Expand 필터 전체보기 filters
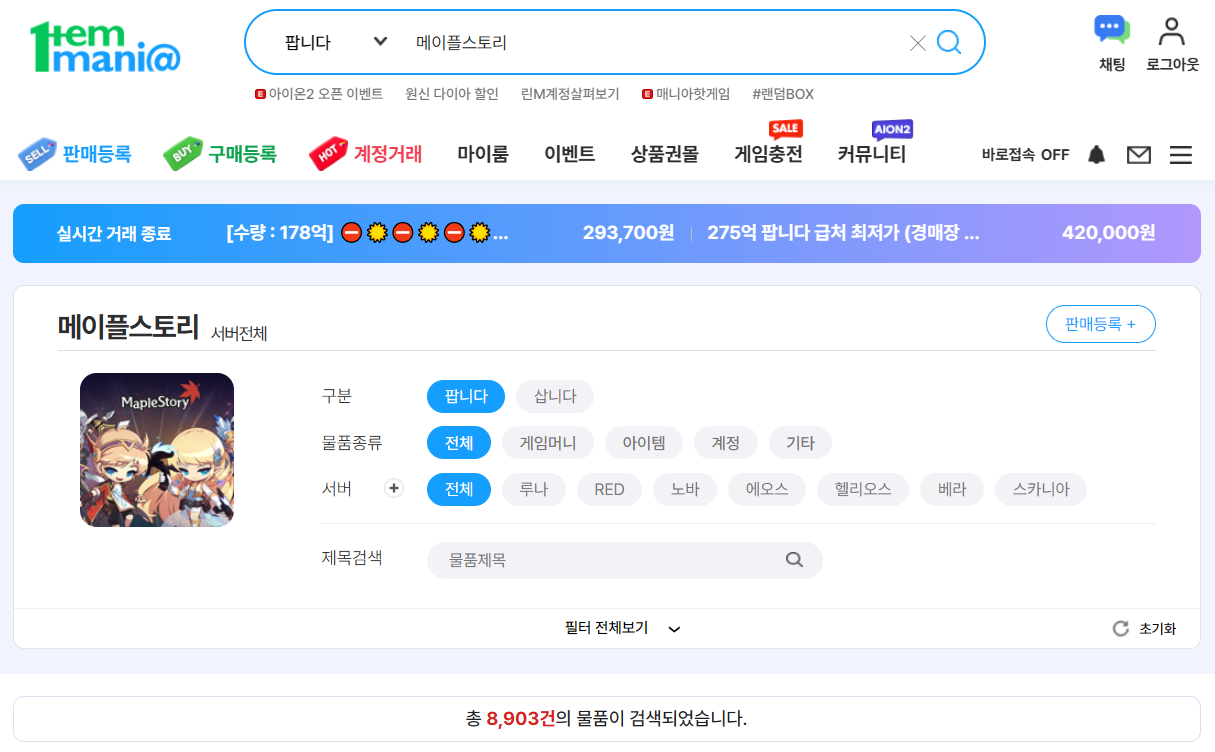The height and width of the screenshot is (752, 1215). click(622, 628)
